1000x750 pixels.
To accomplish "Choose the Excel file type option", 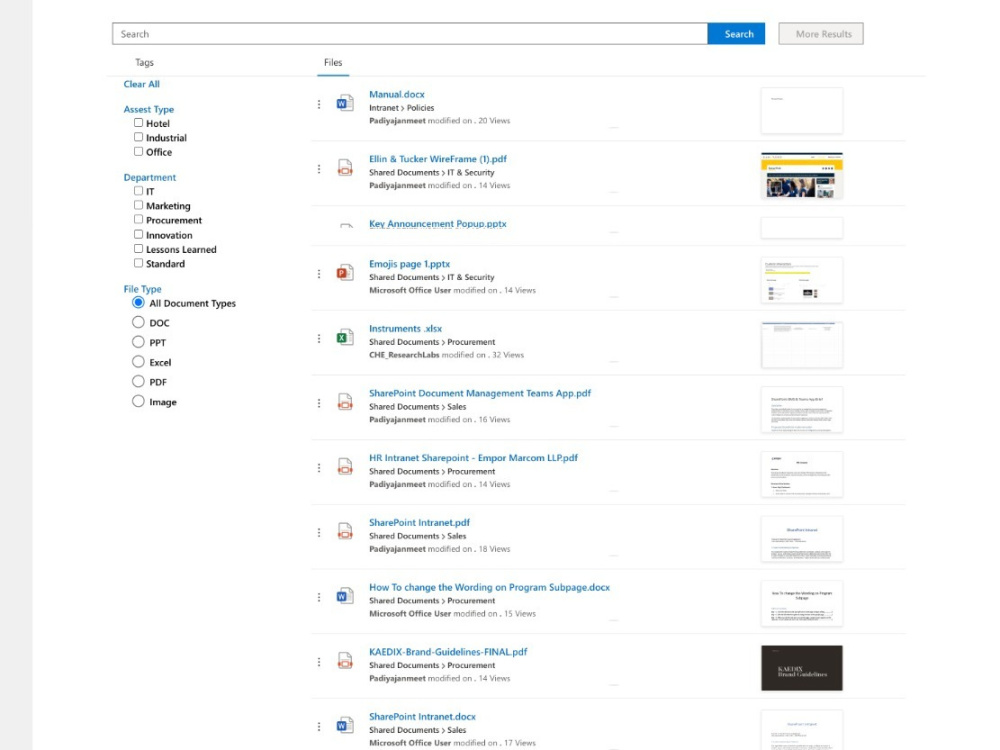I will 138,362.
